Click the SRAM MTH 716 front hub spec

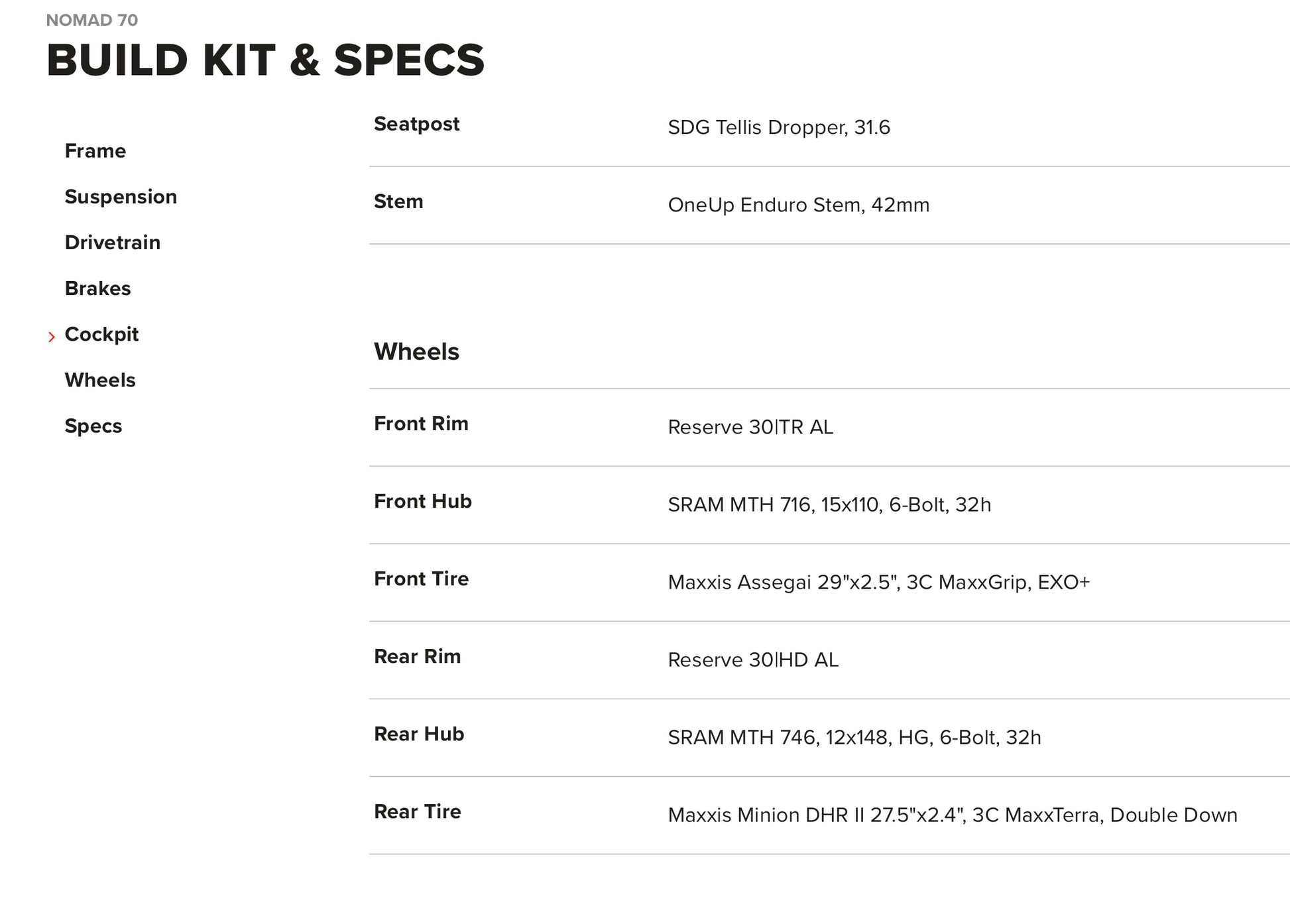pyautogui.click(x=829, y=504)
